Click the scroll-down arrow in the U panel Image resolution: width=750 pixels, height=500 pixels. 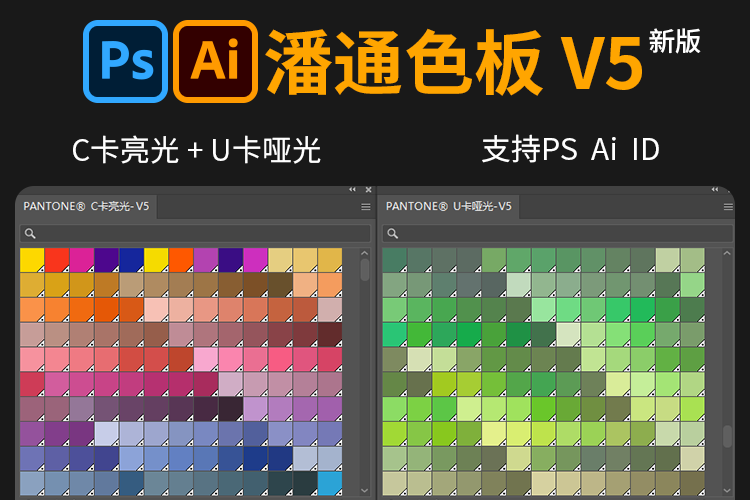(x=727, y=490)
